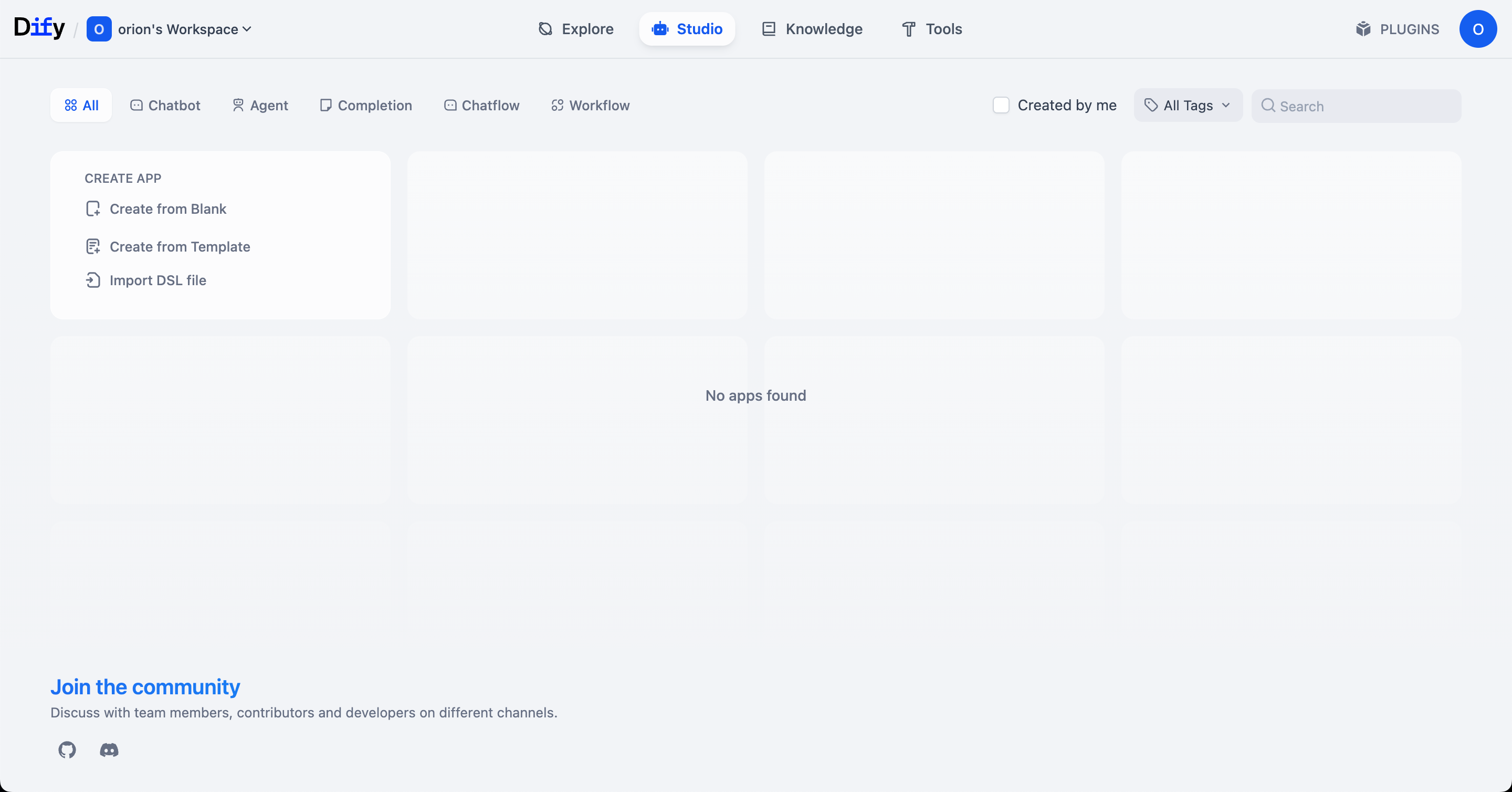
Task: Click the user avatar in top right corner
Action: pyautogui.click(x=1478, y=29)
